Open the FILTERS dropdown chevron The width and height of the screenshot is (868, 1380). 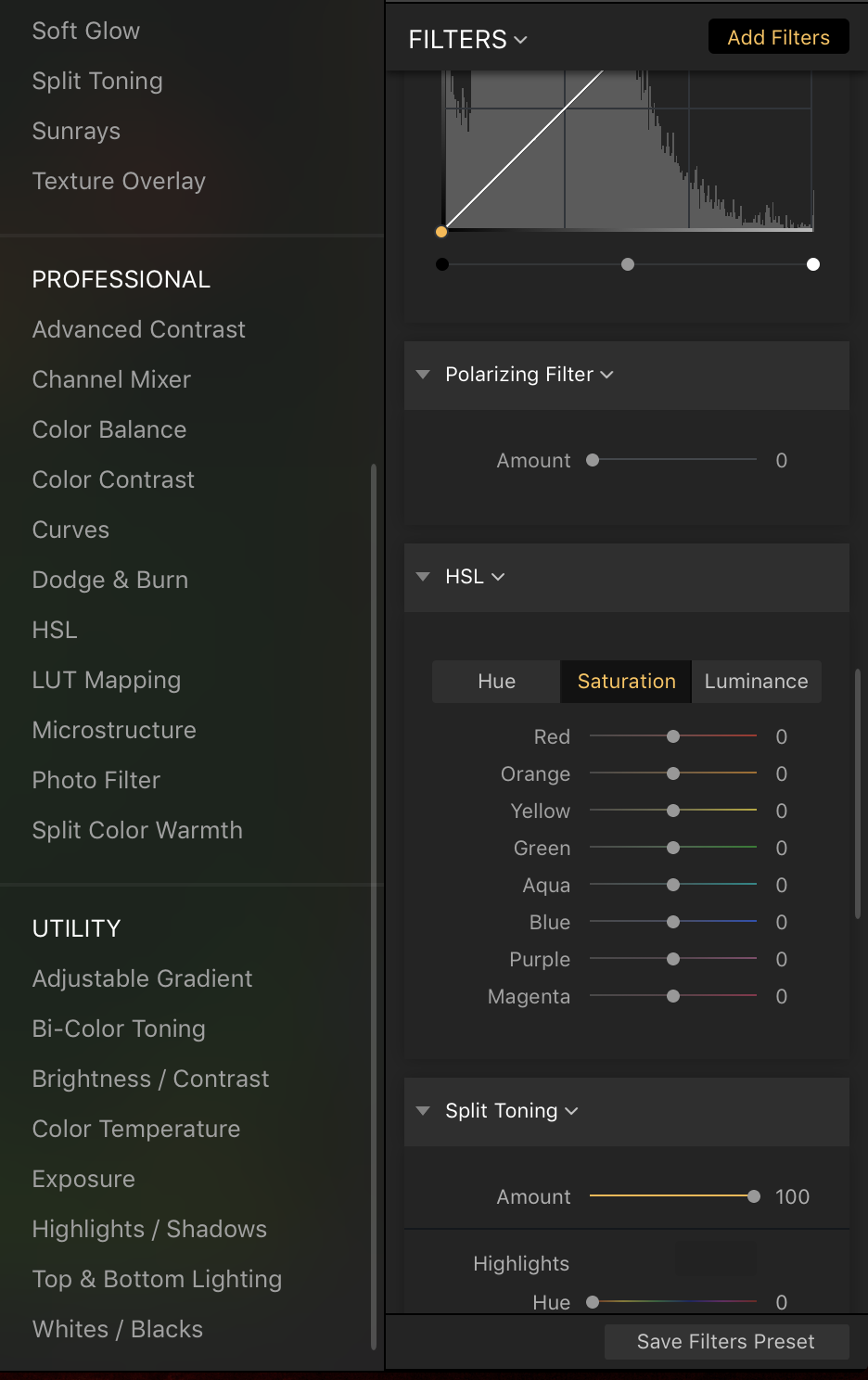520,40
